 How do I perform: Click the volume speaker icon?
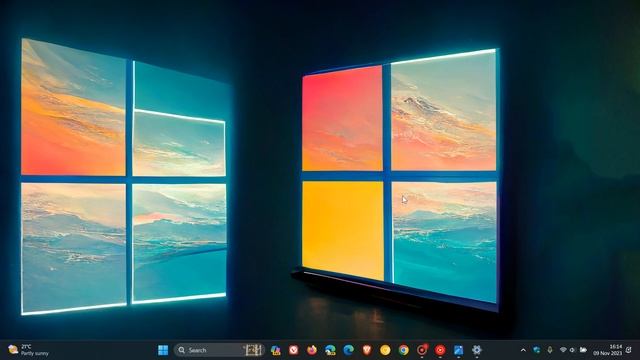tap(572, 350)
